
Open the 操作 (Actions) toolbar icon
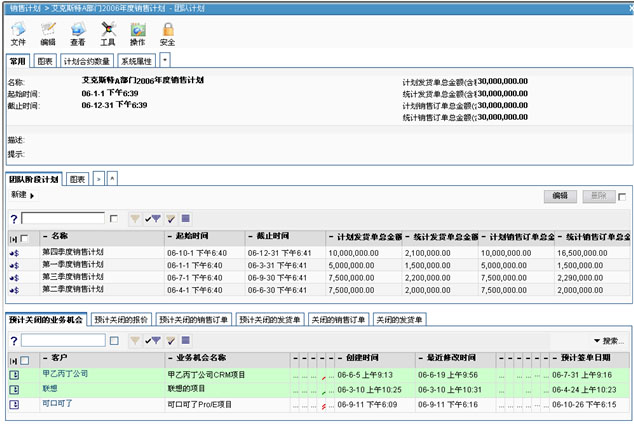coord(138,29)
